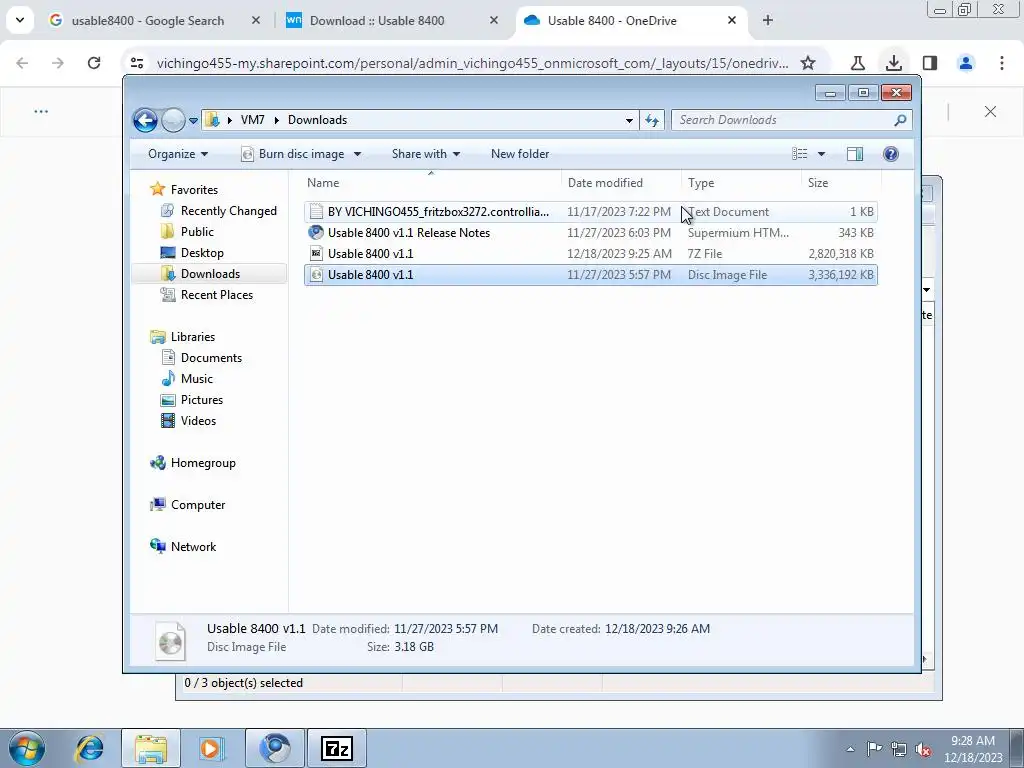Click the Explorer back navigation arrow
1024x768 pixels.
pos(145,120)
